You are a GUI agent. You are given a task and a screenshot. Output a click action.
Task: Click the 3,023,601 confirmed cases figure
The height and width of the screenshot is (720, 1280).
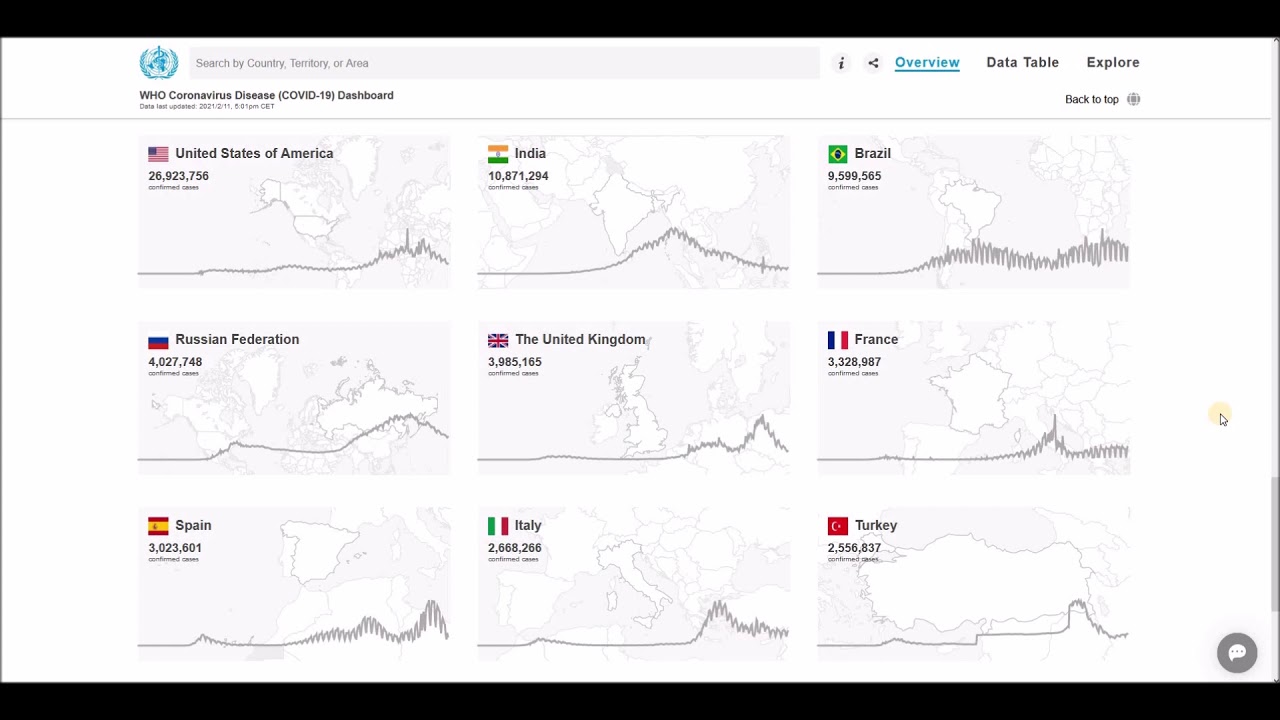175,548
